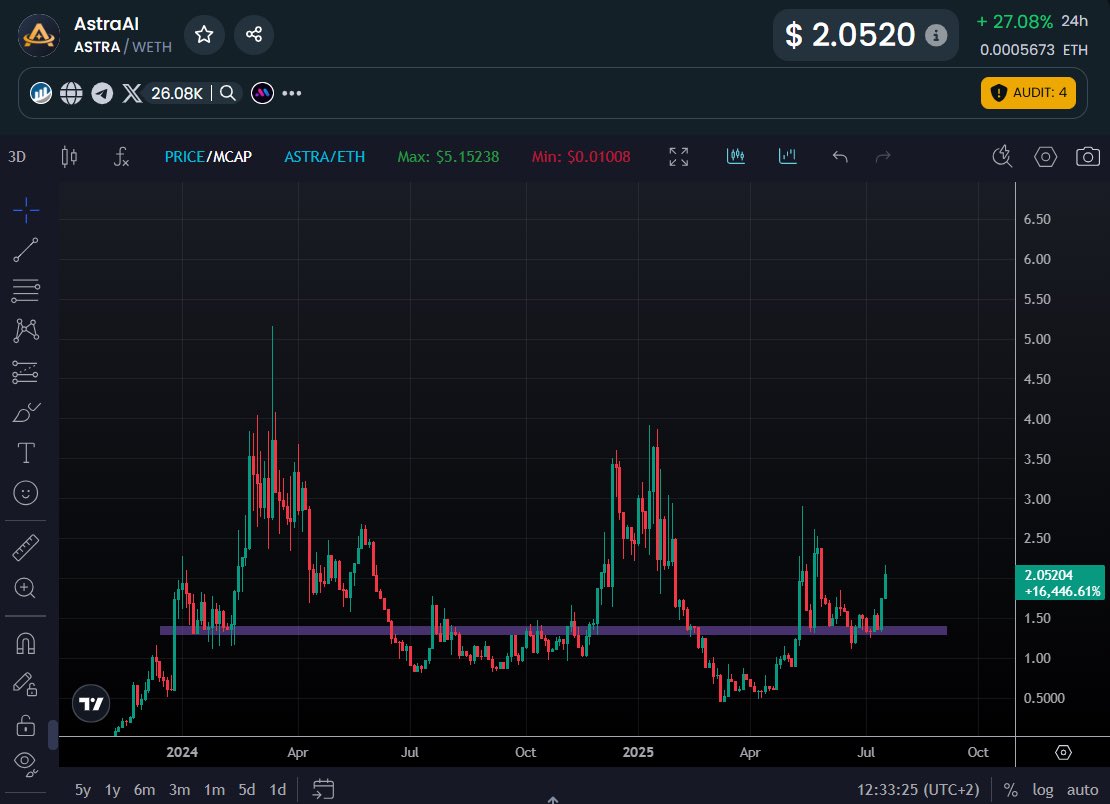Viewport: 1110px width, 804px height.
Task: Select the pattern drawing tool
Action: [25, 331]
